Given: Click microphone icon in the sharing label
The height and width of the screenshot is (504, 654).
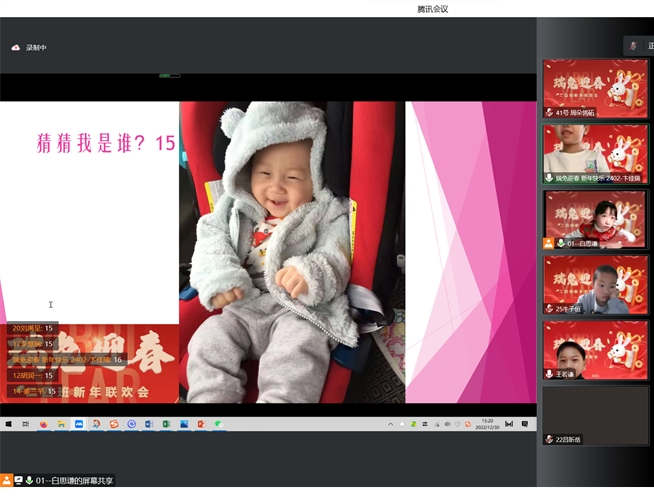Looking at the screenshot, I should point(29,481).
